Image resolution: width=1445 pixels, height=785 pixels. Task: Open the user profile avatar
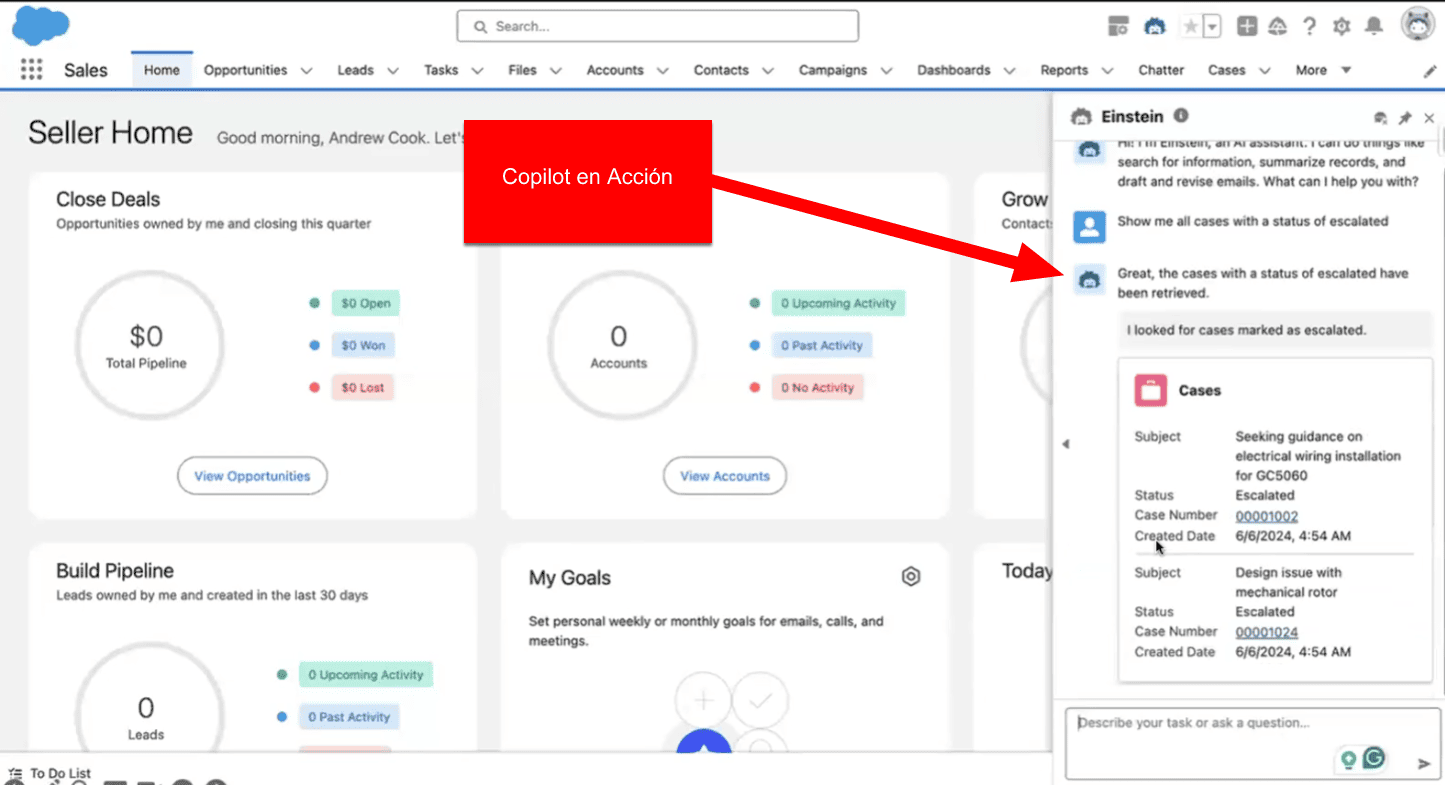pos(1418,25)
